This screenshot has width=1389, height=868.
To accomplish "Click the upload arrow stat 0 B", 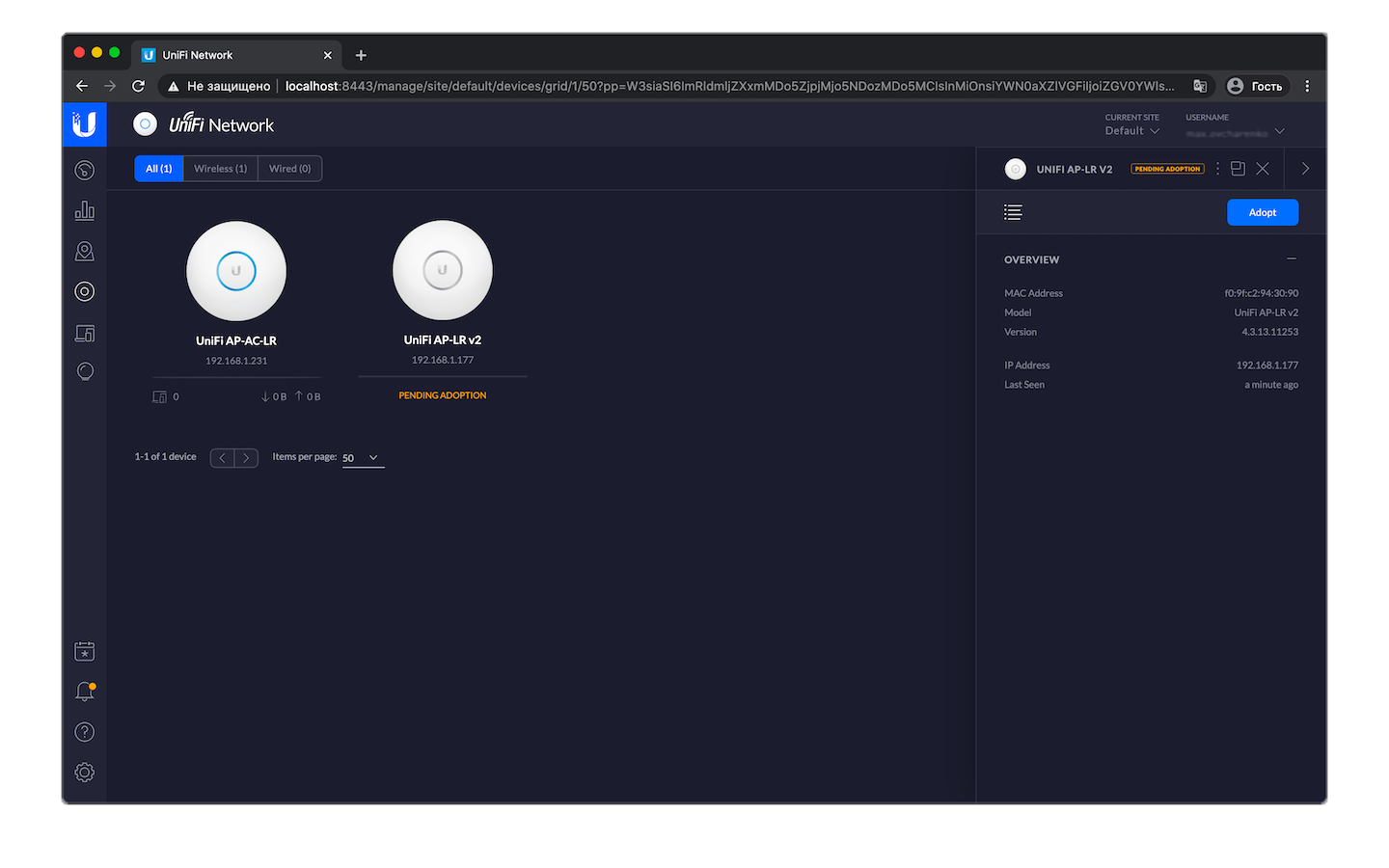I will [308, 396].
